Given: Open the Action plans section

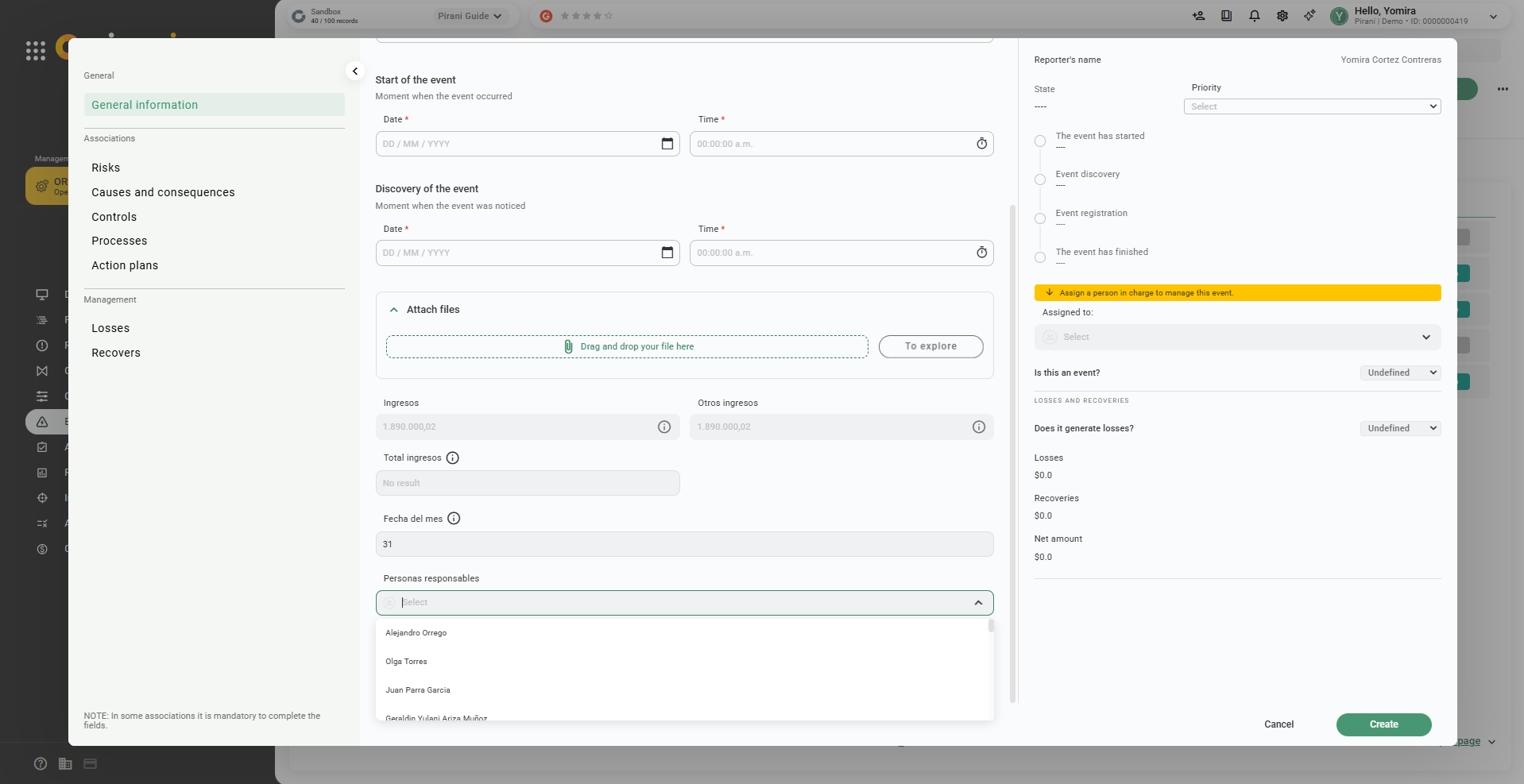Looking at the screenshot, I should [125, 265].
